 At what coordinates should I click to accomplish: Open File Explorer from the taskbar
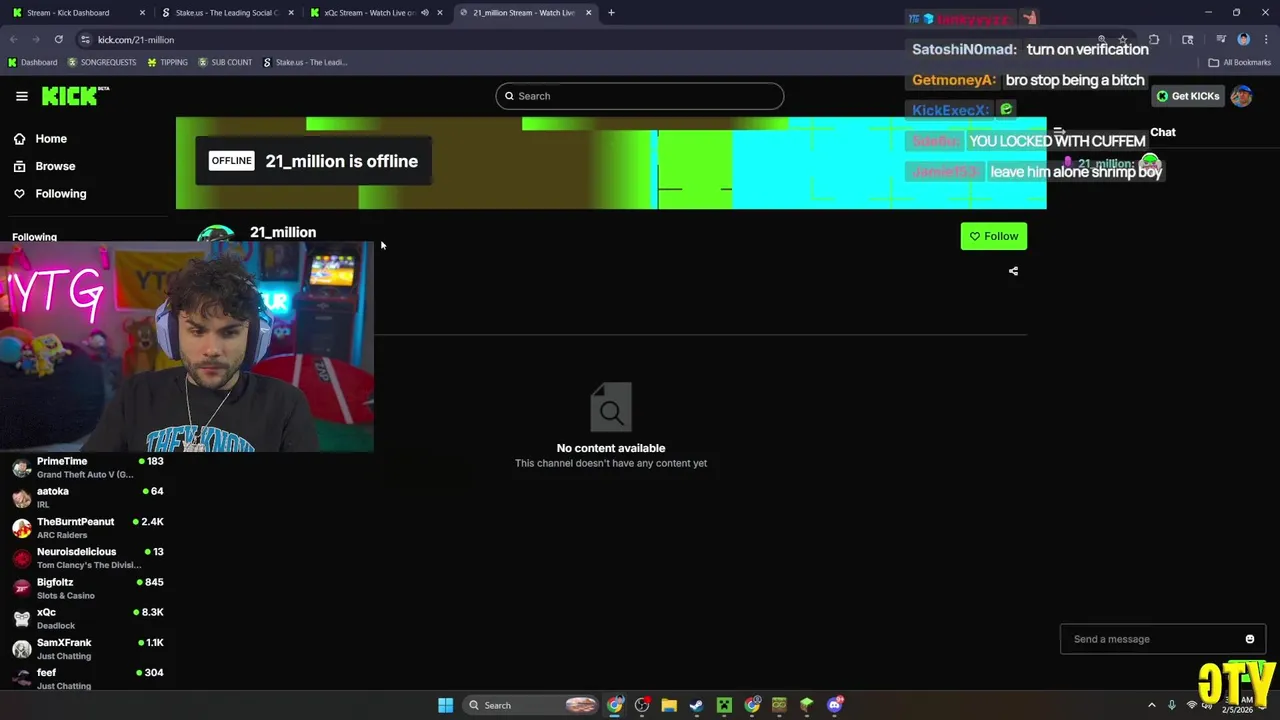point(669,705)
